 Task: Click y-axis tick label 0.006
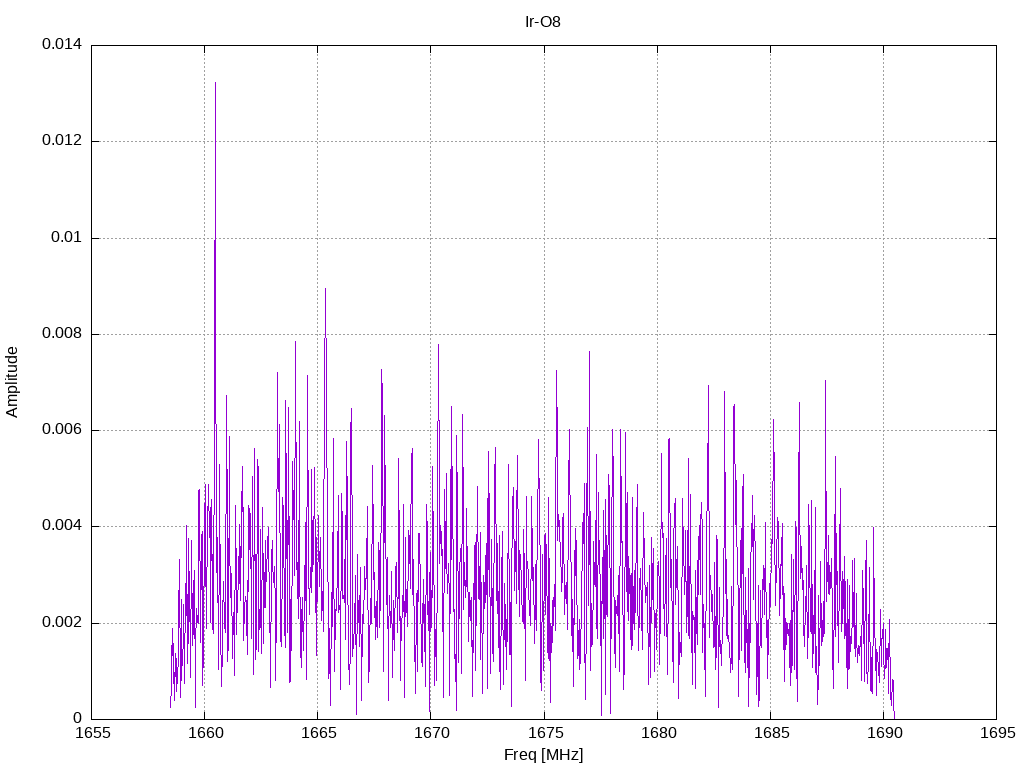pos(62,430)
